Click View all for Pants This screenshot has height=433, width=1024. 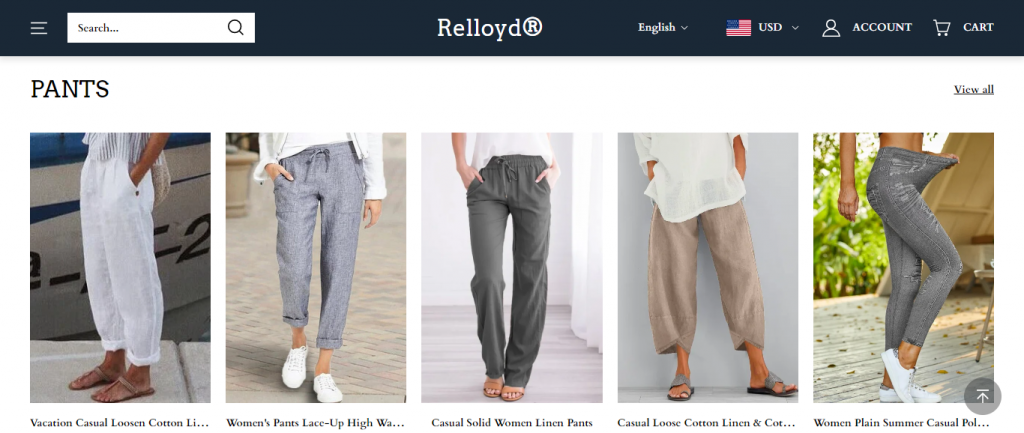coord(974,89)
